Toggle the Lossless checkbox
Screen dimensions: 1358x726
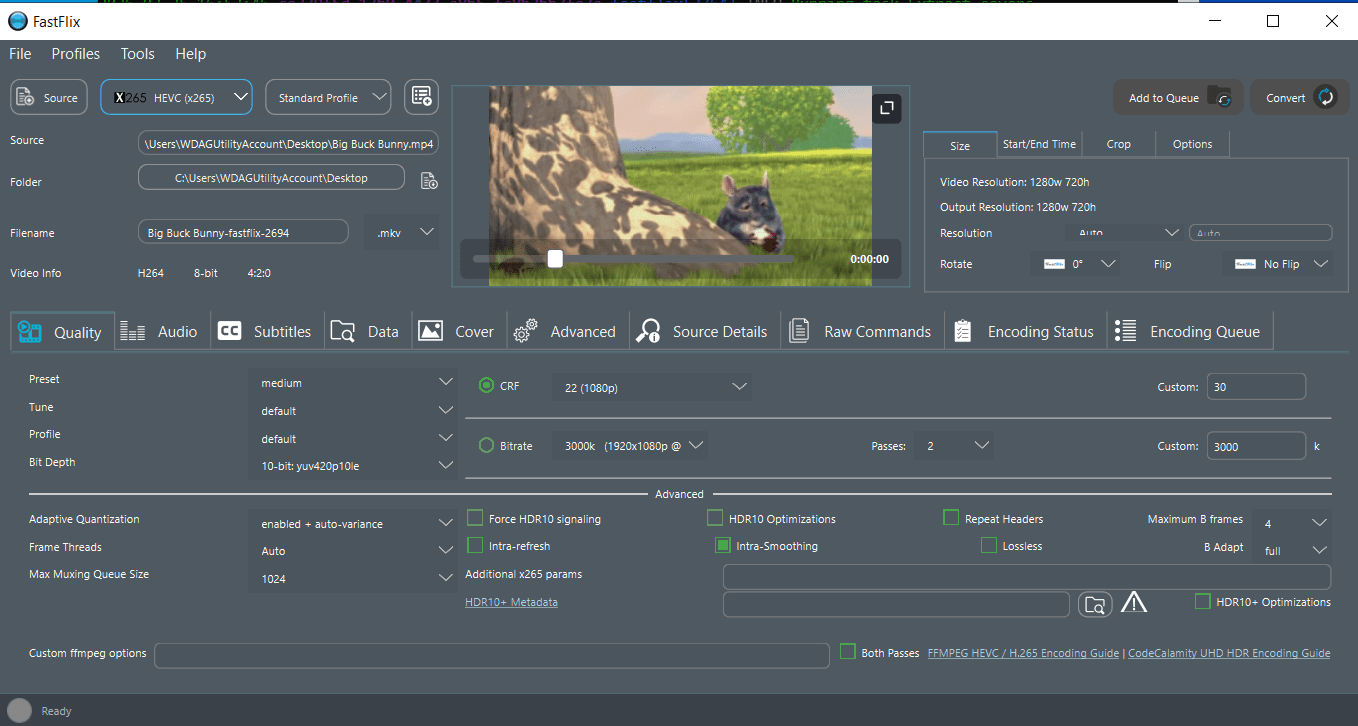click(989, 546)
